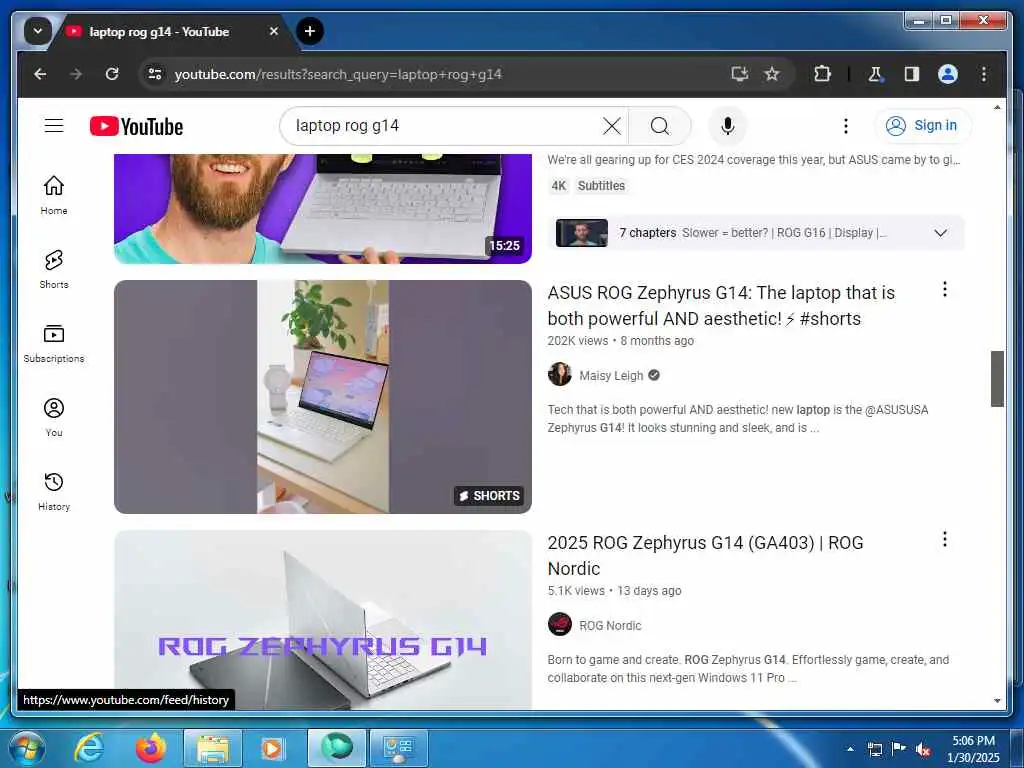Toggle the Chrome side panel icon

[x=912, y=74]
